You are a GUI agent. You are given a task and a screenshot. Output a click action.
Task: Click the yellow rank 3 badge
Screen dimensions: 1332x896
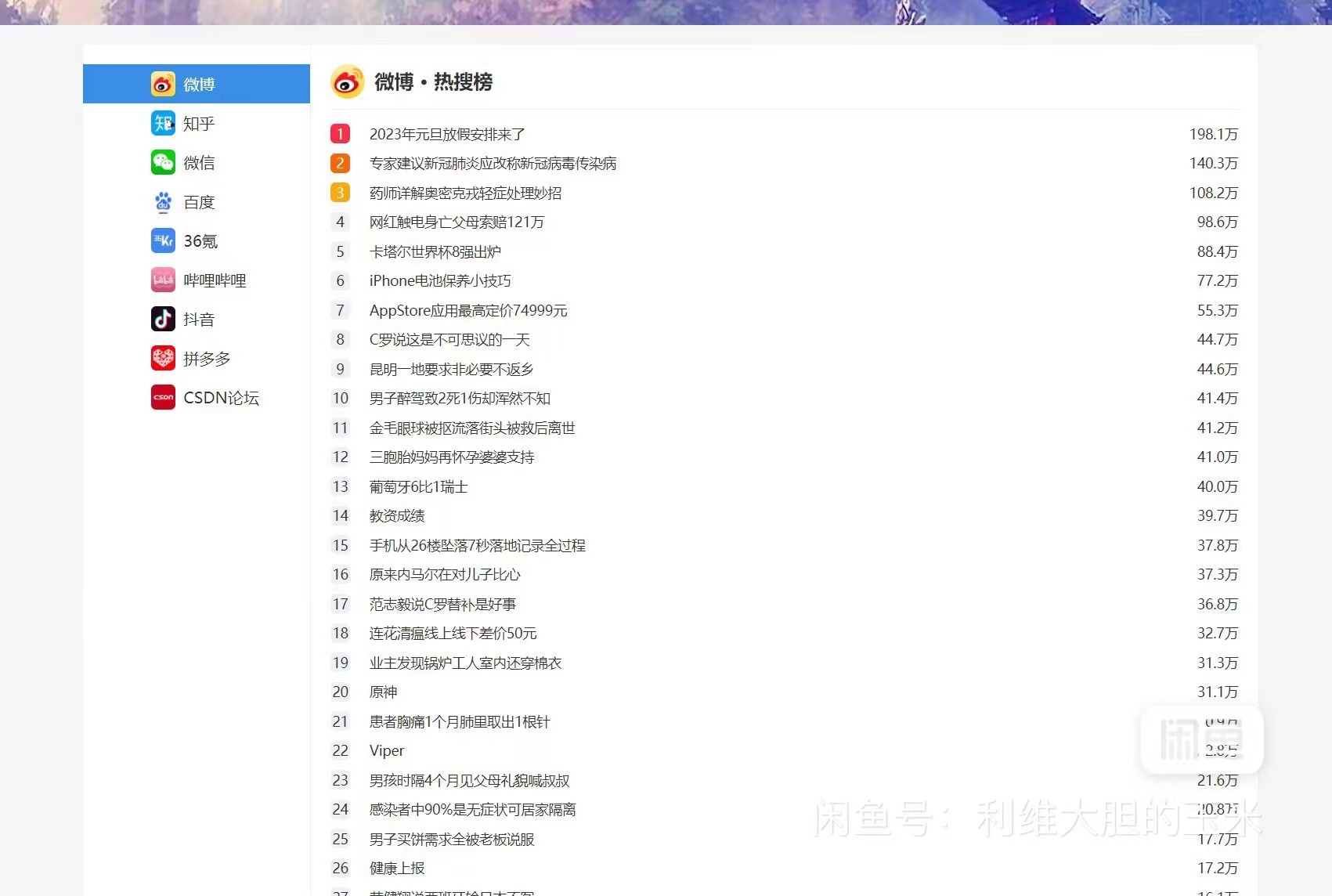pos(340,193)
